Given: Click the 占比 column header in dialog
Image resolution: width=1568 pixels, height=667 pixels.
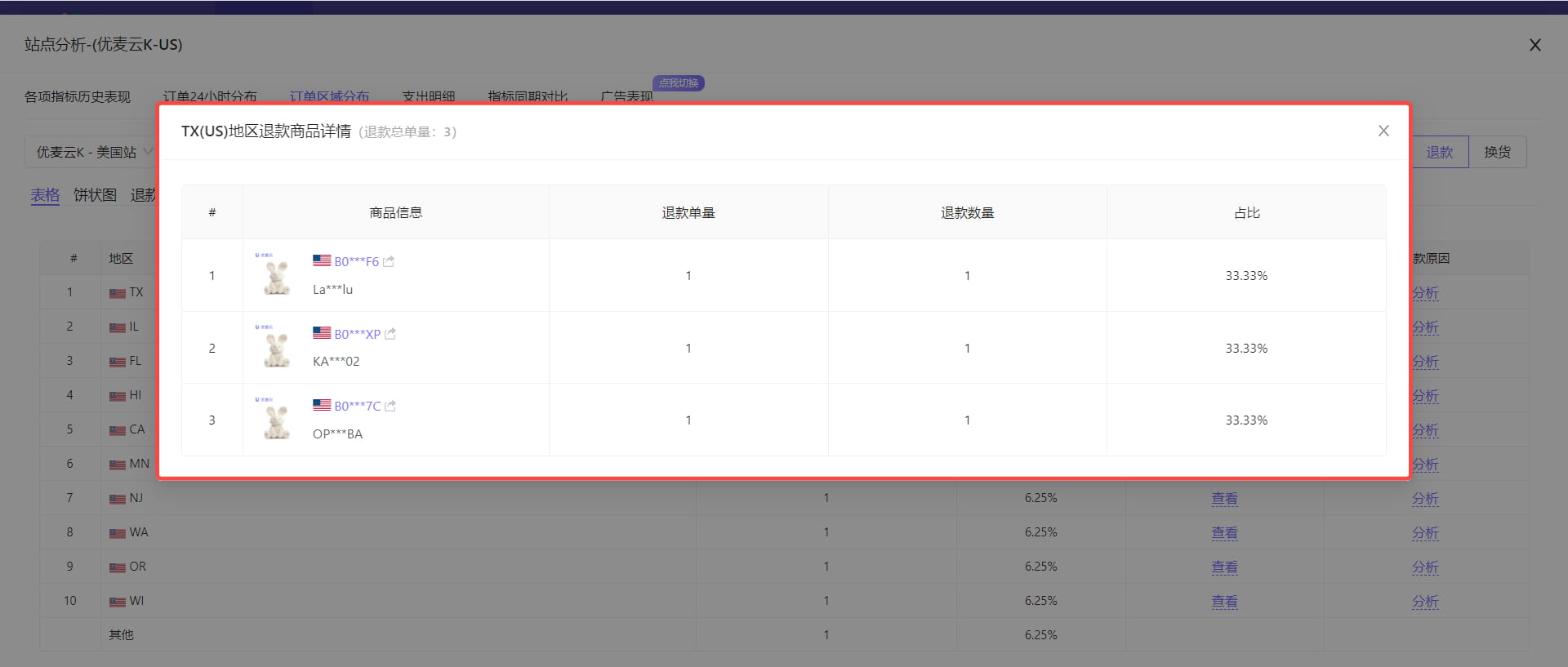Looking at the screenshot, I should 1247,212.
